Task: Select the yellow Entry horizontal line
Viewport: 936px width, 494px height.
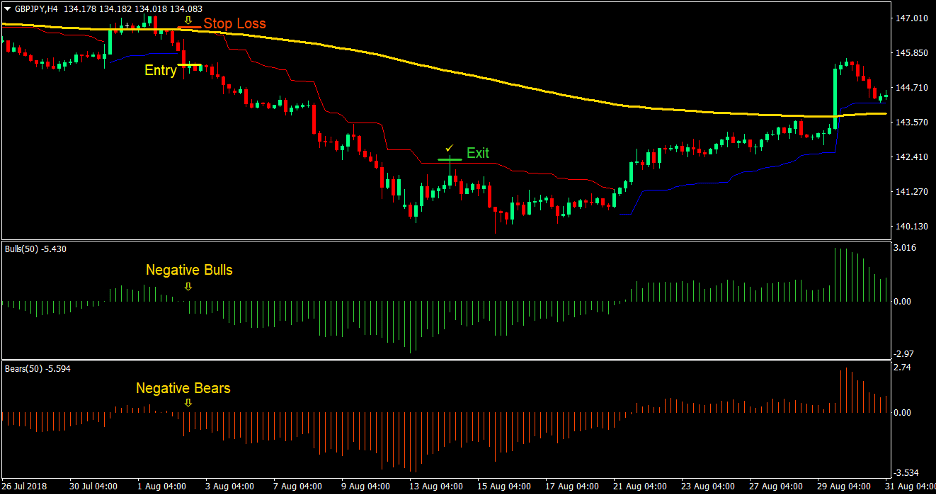Action: pos(190,64)
